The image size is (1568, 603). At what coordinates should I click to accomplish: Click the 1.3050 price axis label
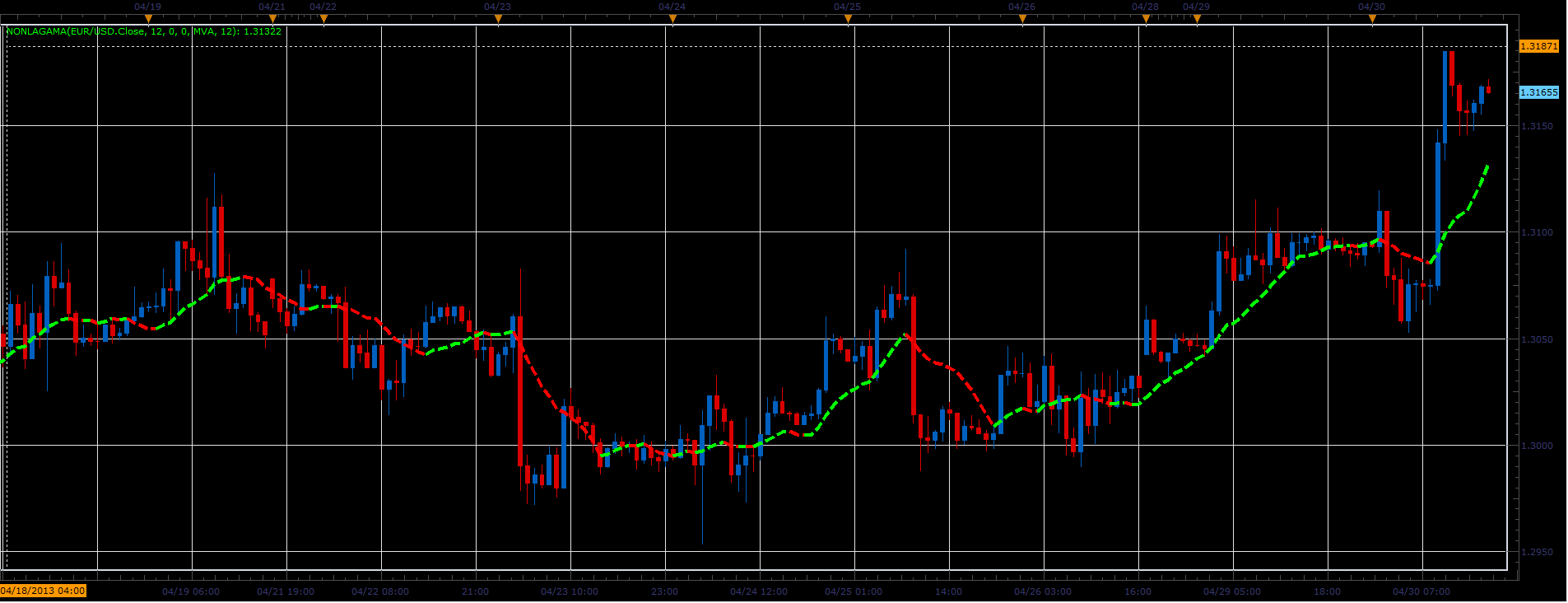(1537, 339)
